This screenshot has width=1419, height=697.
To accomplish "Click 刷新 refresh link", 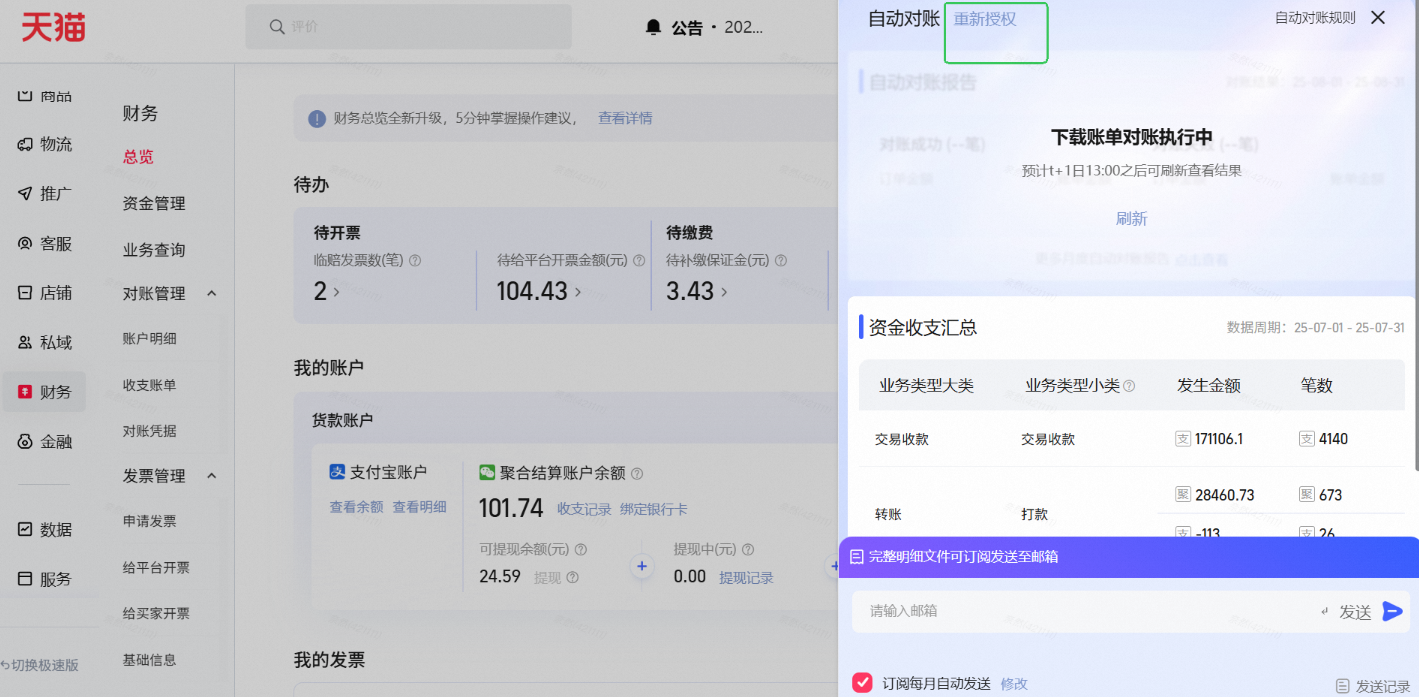I will 1131,218.
